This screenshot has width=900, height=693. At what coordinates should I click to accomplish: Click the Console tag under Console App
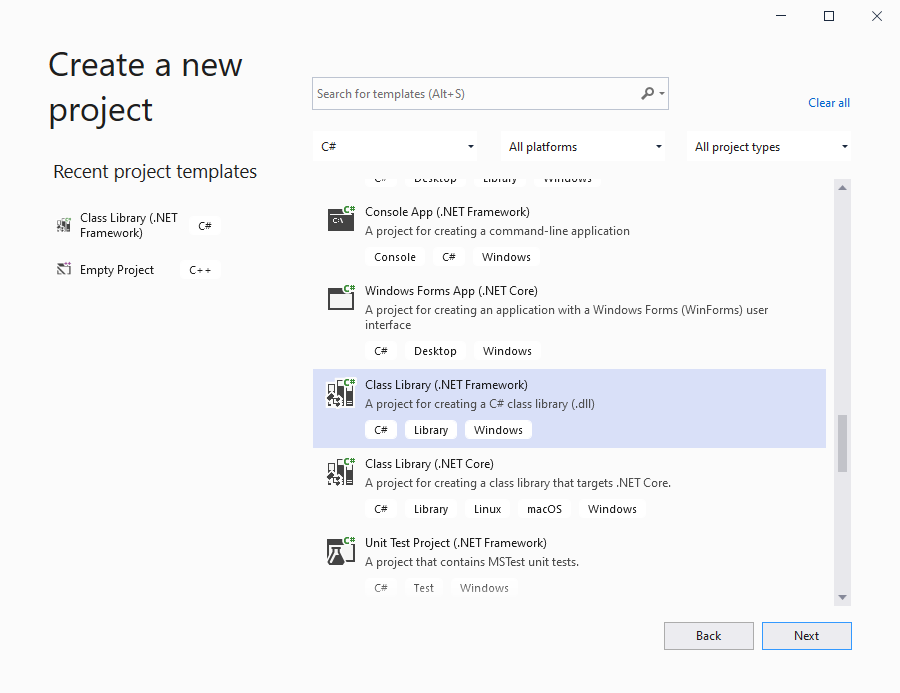tap(395, 256)
